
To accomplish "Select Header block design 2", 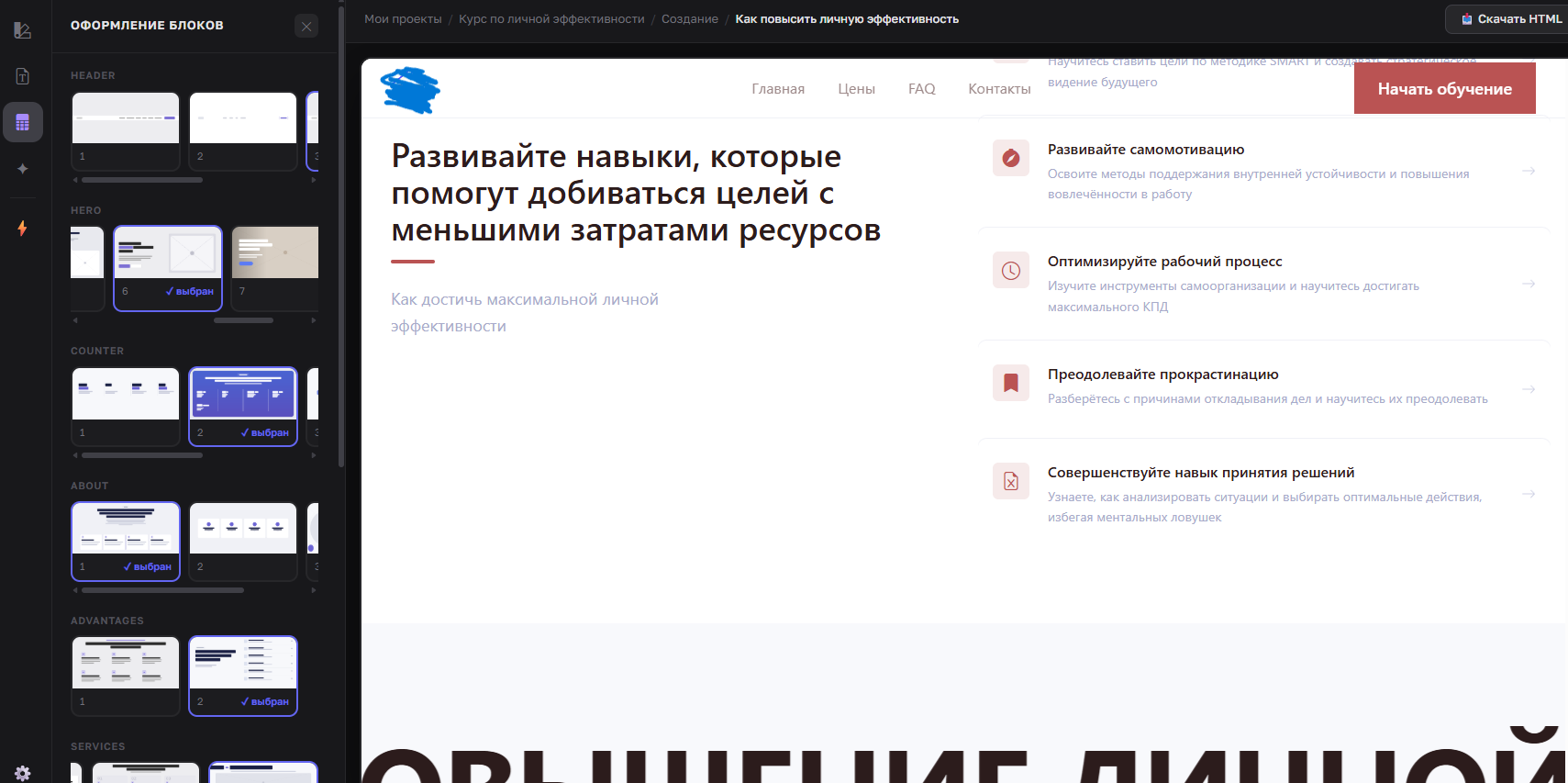I will tap(243, 131).
